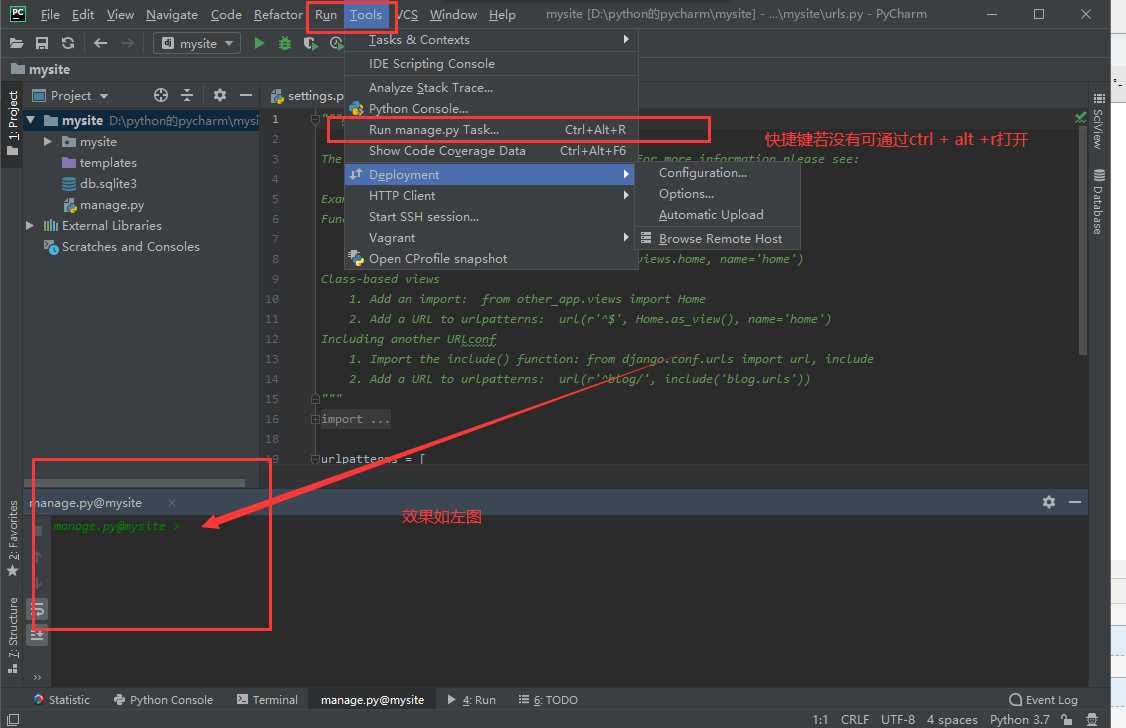This screenshot has width=1126, height=728.
Task: Open the Terminal tool window tab
Action: 267,700
